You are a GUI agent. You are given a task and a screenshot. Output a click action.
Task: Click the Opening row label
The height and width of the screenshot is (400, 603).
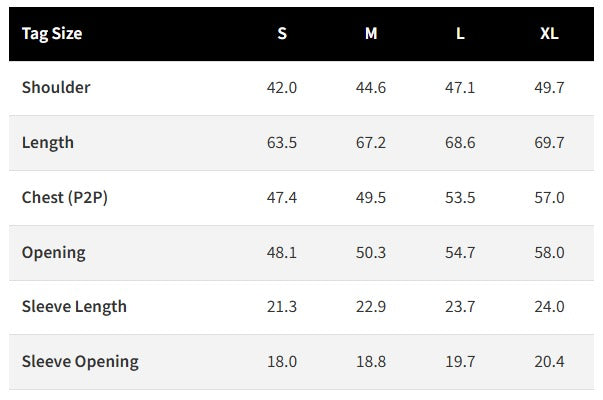(x=54, y=253)
